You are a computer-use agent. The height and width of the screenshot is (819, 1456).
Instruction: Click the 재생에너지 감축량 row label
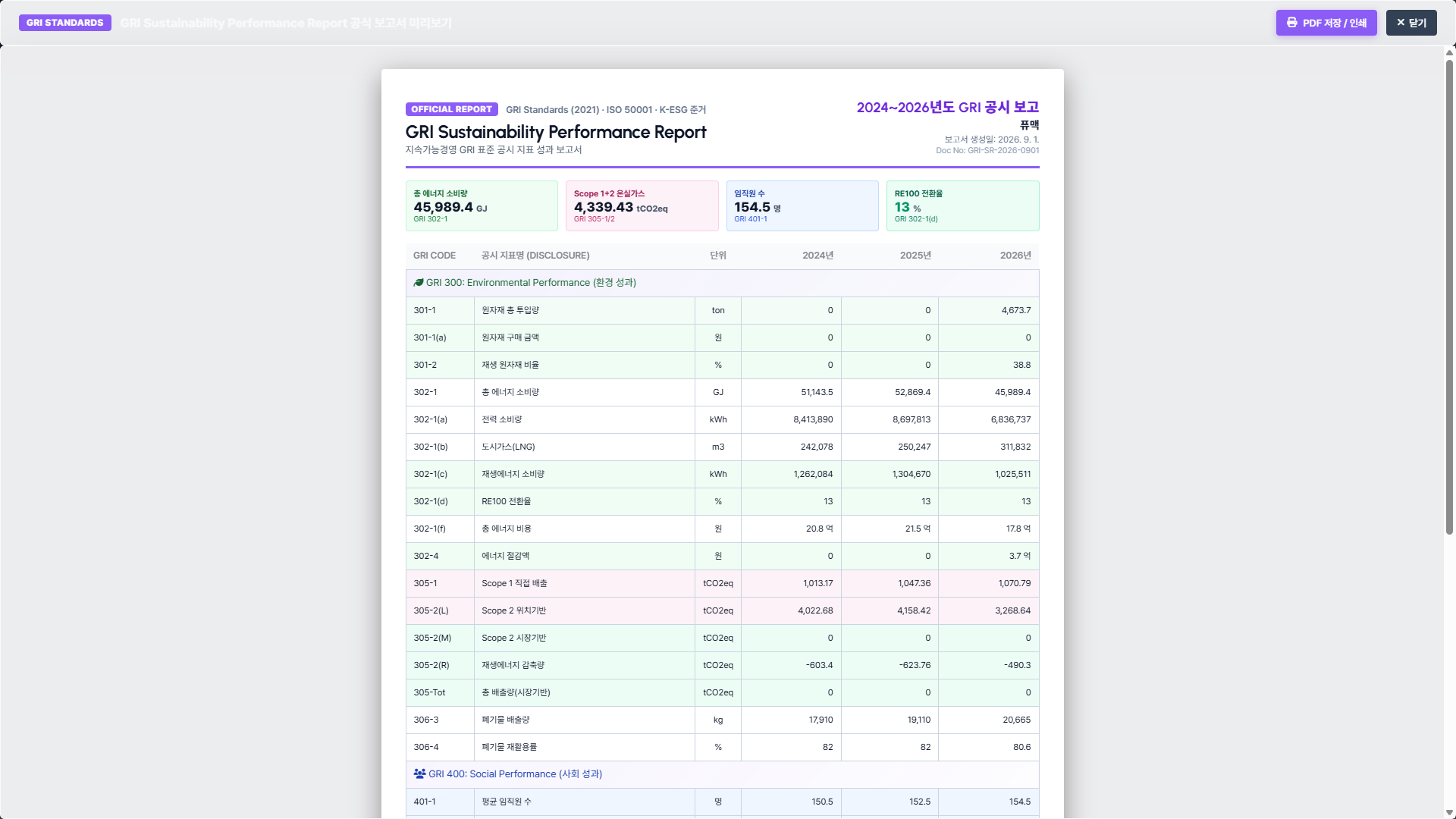pos(513,665)
